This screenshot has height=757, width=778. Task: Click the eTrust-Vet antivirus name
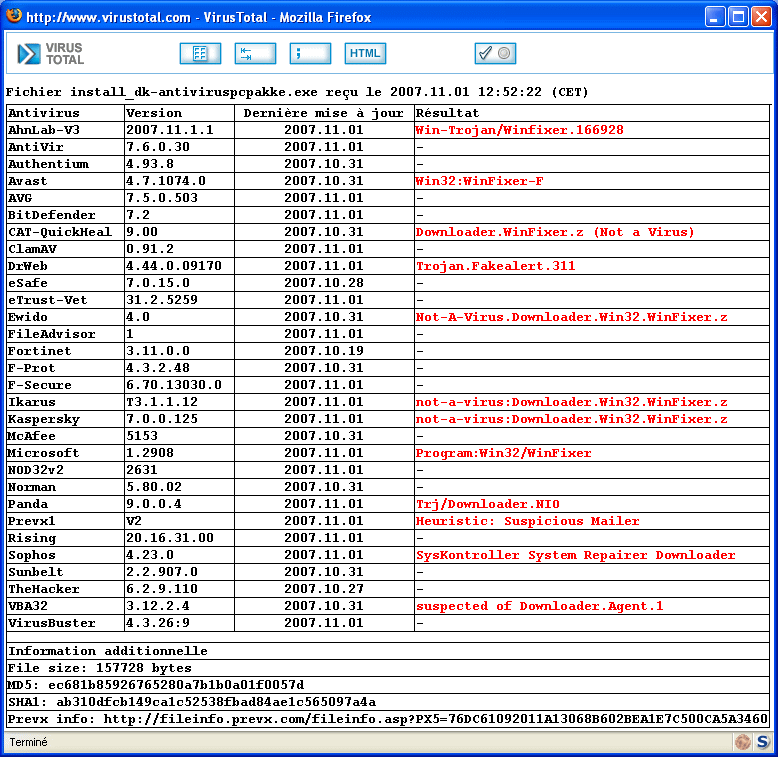[x=48, y=300]
